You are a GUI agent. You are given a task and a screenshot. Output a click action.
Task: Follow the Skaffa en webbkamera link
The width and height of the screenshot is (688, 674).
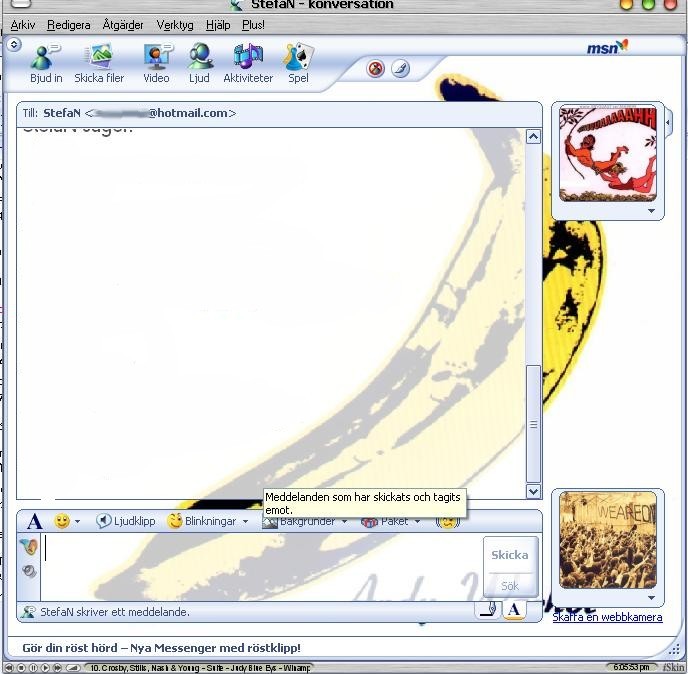click(x=607, y=617)
